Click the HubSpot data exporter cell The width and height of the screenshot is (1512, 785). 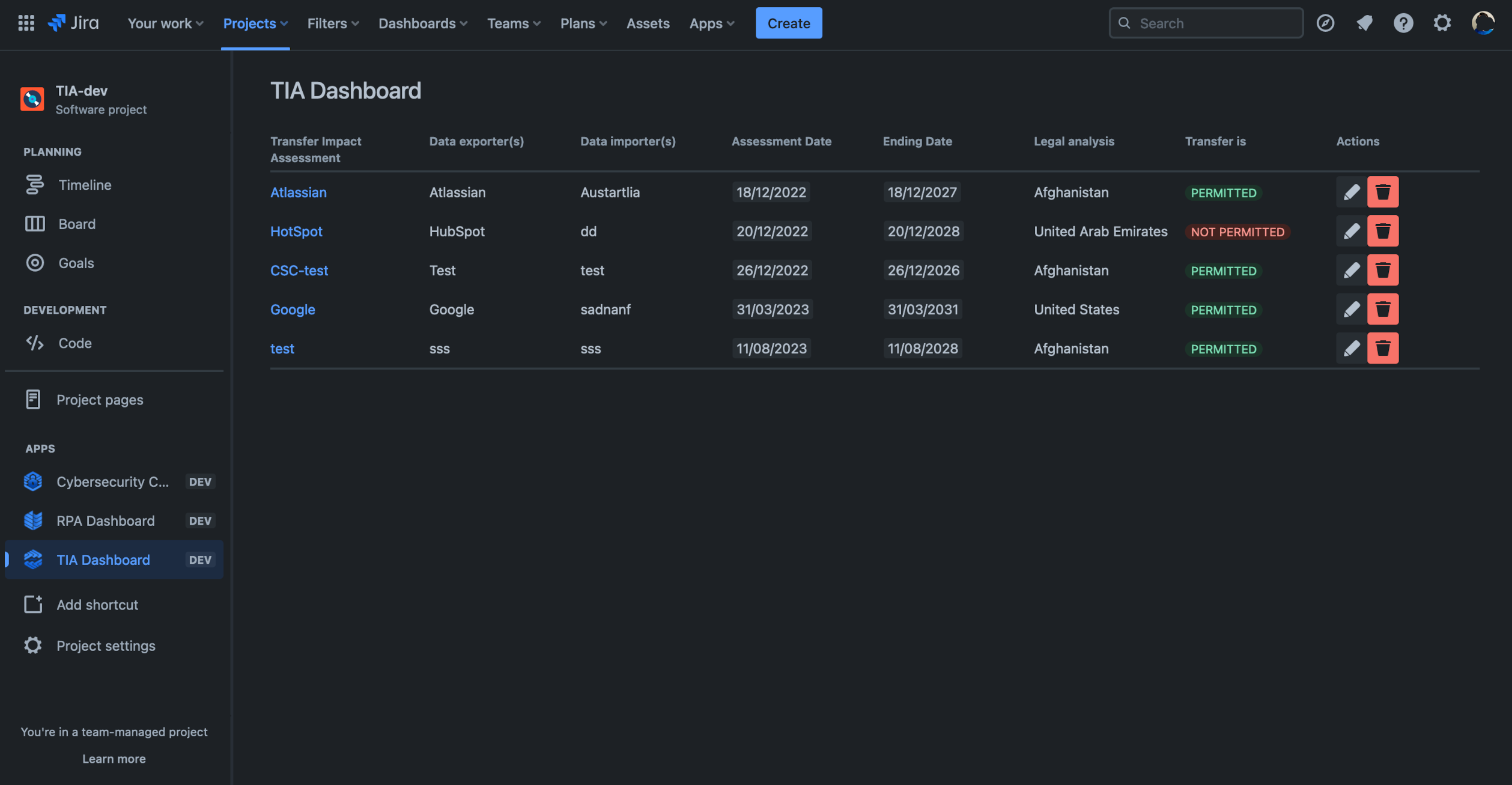pyautogui.click(x=457, y=231)
